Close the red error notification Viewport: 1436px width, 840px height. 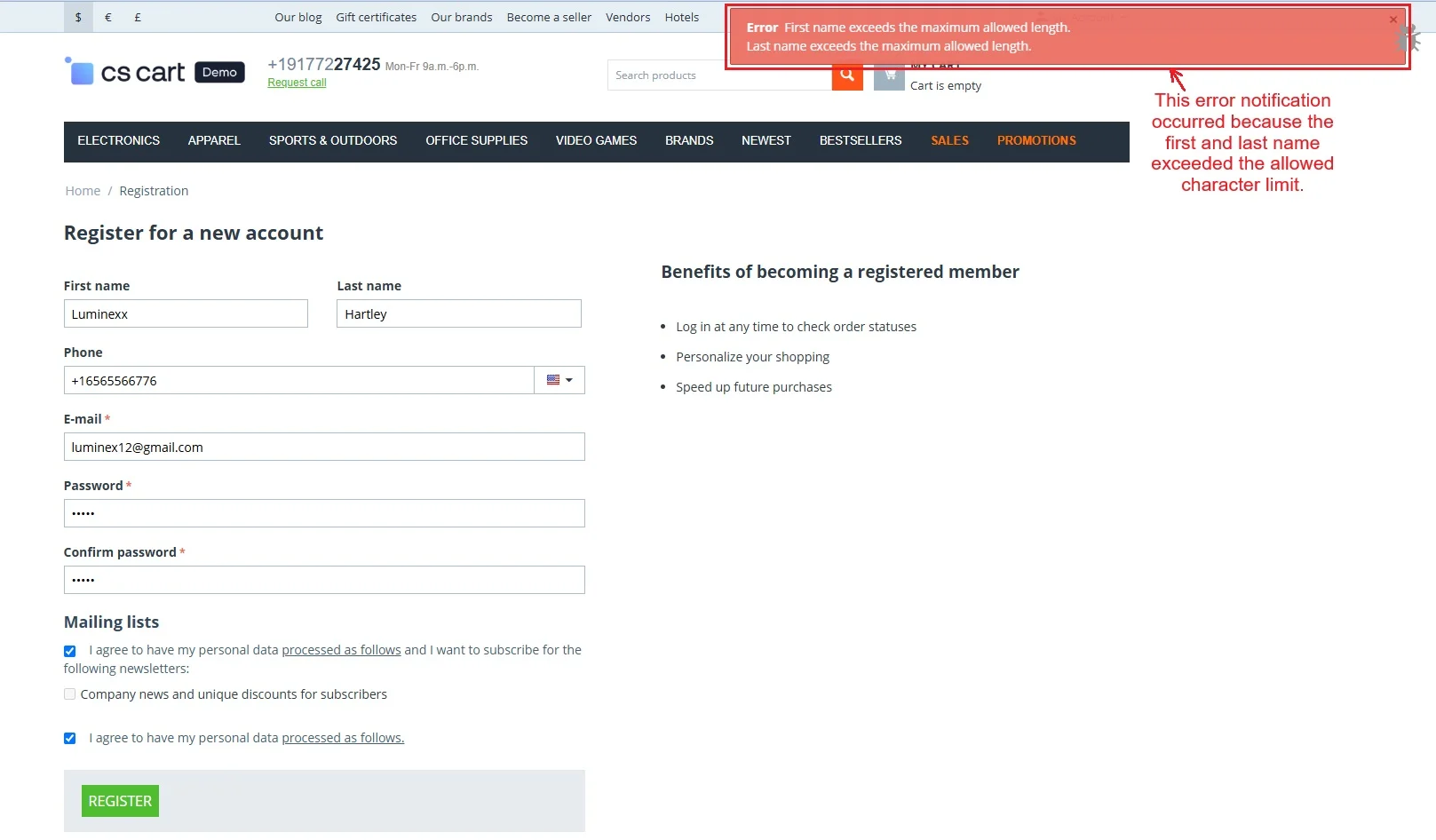tap(1392, 20)
